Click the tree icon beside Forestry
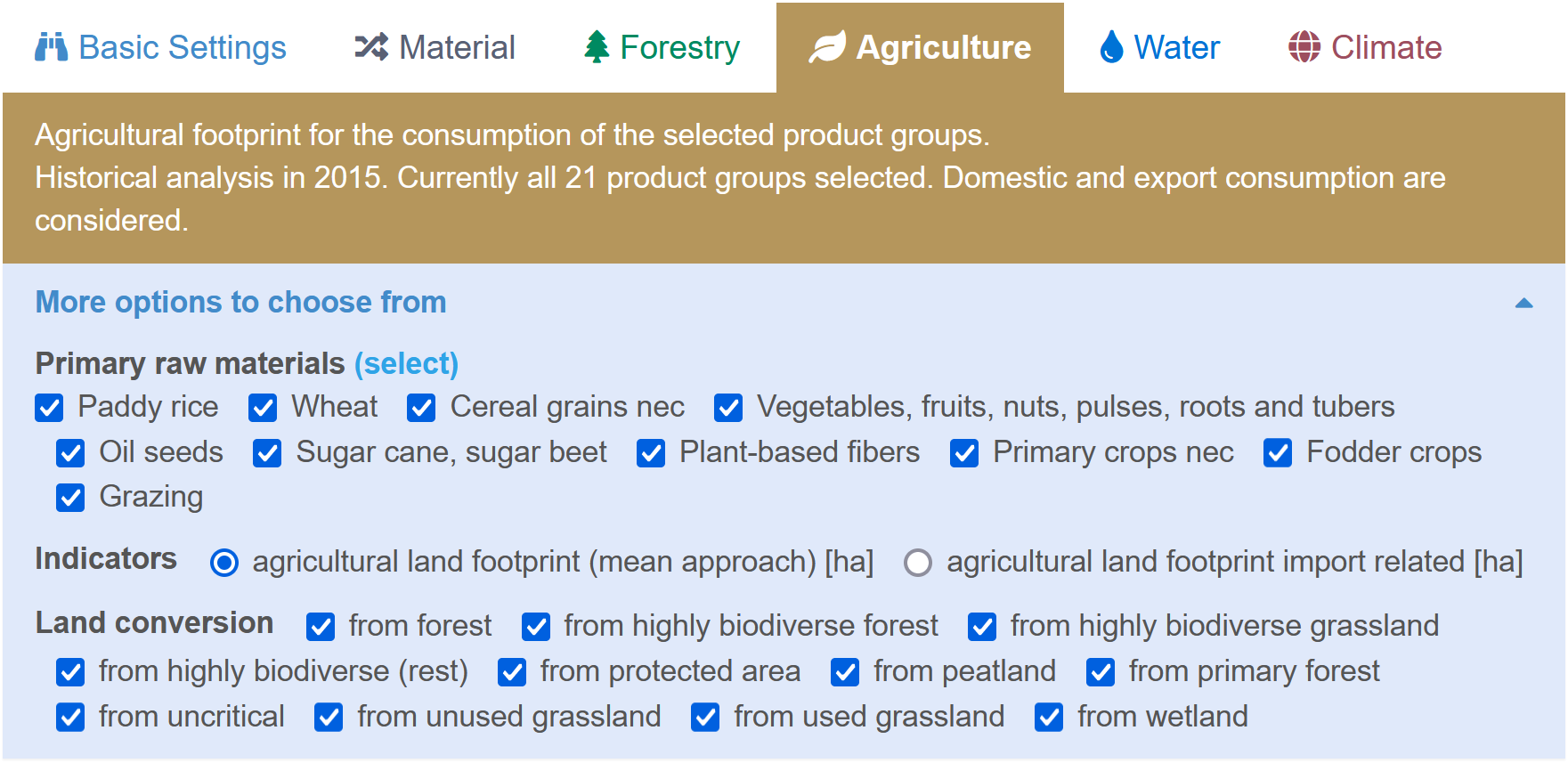 pos(597,47)
